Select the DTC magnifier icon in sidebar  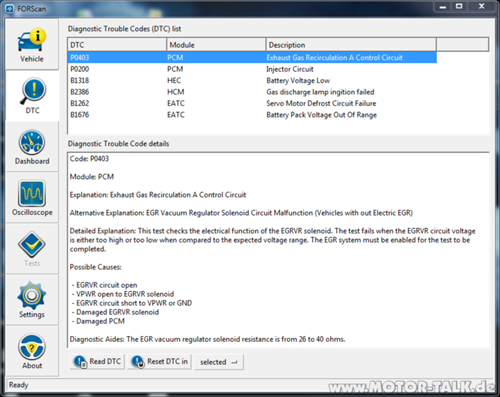click(x=33, y=91)
